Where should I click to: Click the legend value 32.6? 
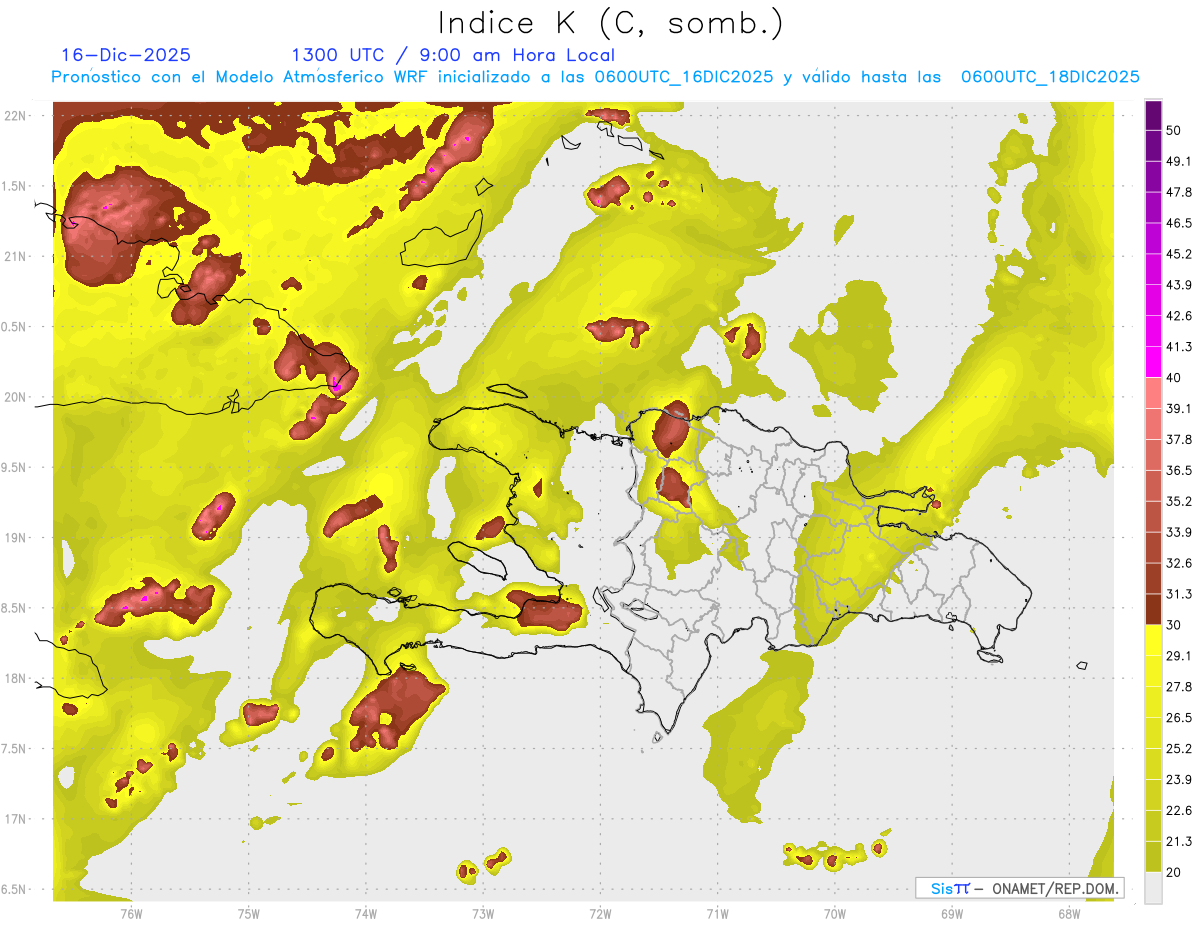[1179, 563]
